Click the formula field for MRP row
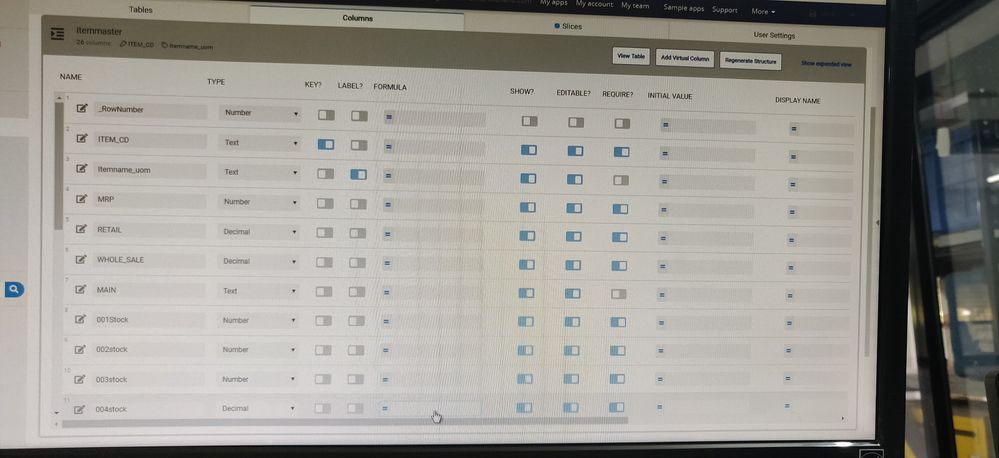This screenshot has width=999, height=458. [434, 205]
